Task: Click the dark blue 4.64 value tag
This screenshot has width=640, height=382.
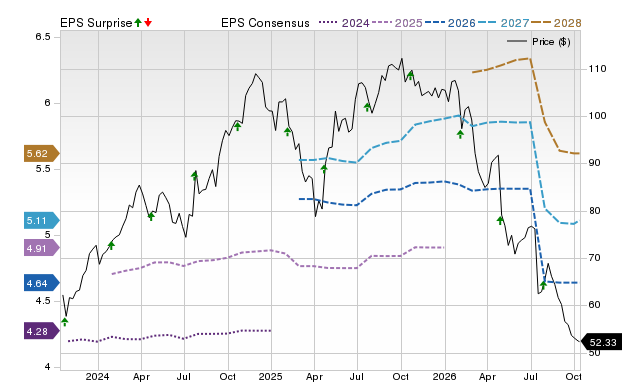Action: [x=42, y=283]
